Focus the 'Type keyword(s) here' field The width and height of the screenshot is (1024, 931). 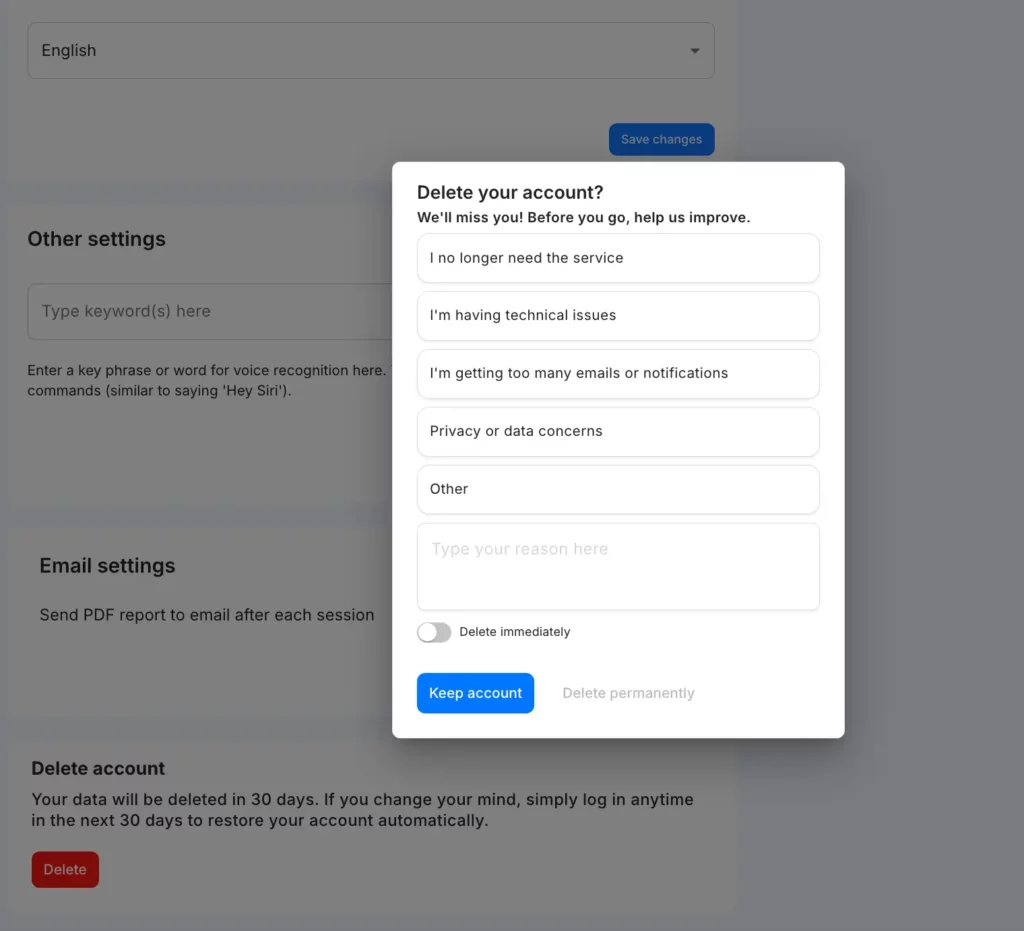pyautogui.click(x=210, y=311)
